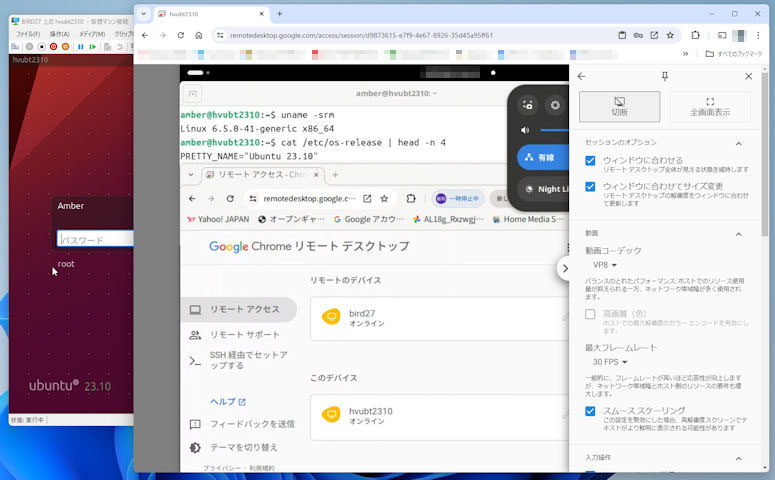Open the メディア menu in Hyper-V window

coord(92,34)
